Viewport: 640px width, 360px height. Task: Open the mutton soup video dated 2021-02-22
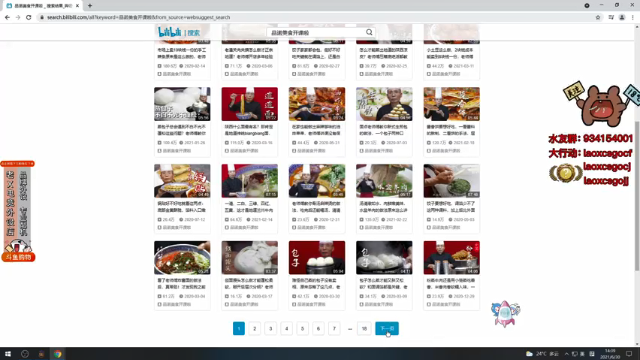tap(384, 181)
